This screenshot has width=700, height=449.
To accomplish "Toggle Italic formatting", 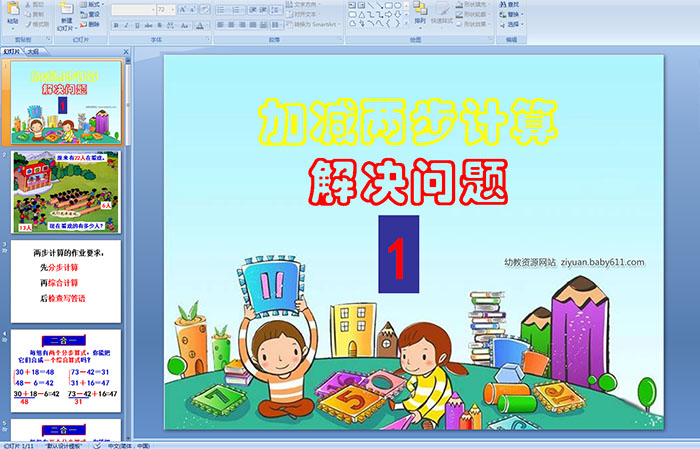I will (126, 25).
